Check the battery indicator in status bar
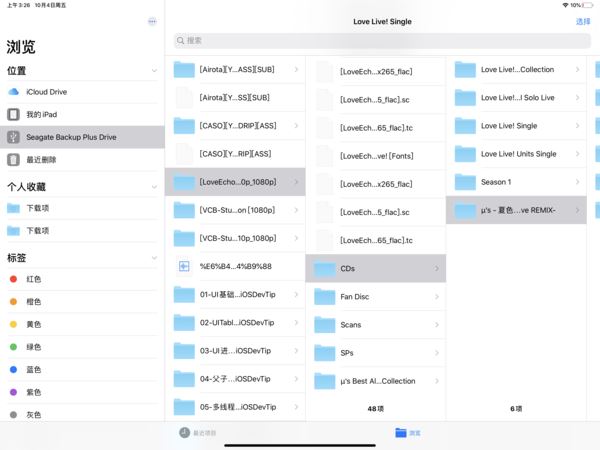Image resolution: width=600 pixels, height=450 pixels. pos(587,5)
